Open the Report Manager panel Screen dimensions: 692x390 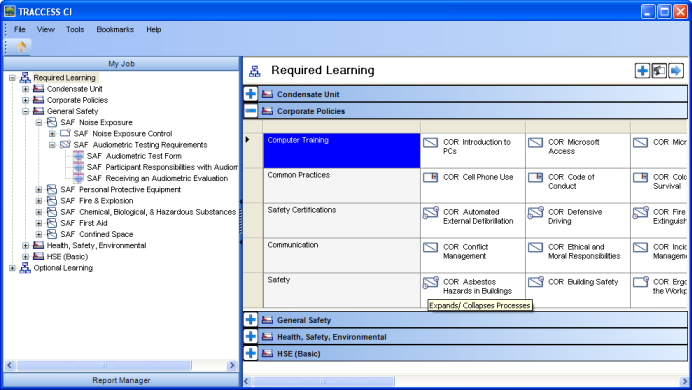(121, 380)
